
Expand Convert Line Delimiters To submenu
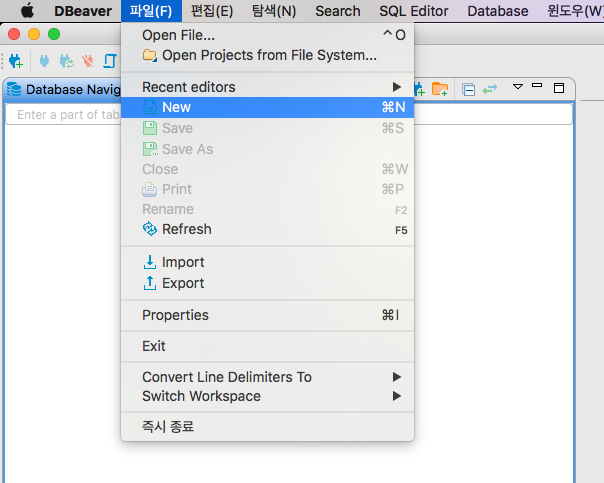(267, 377)
